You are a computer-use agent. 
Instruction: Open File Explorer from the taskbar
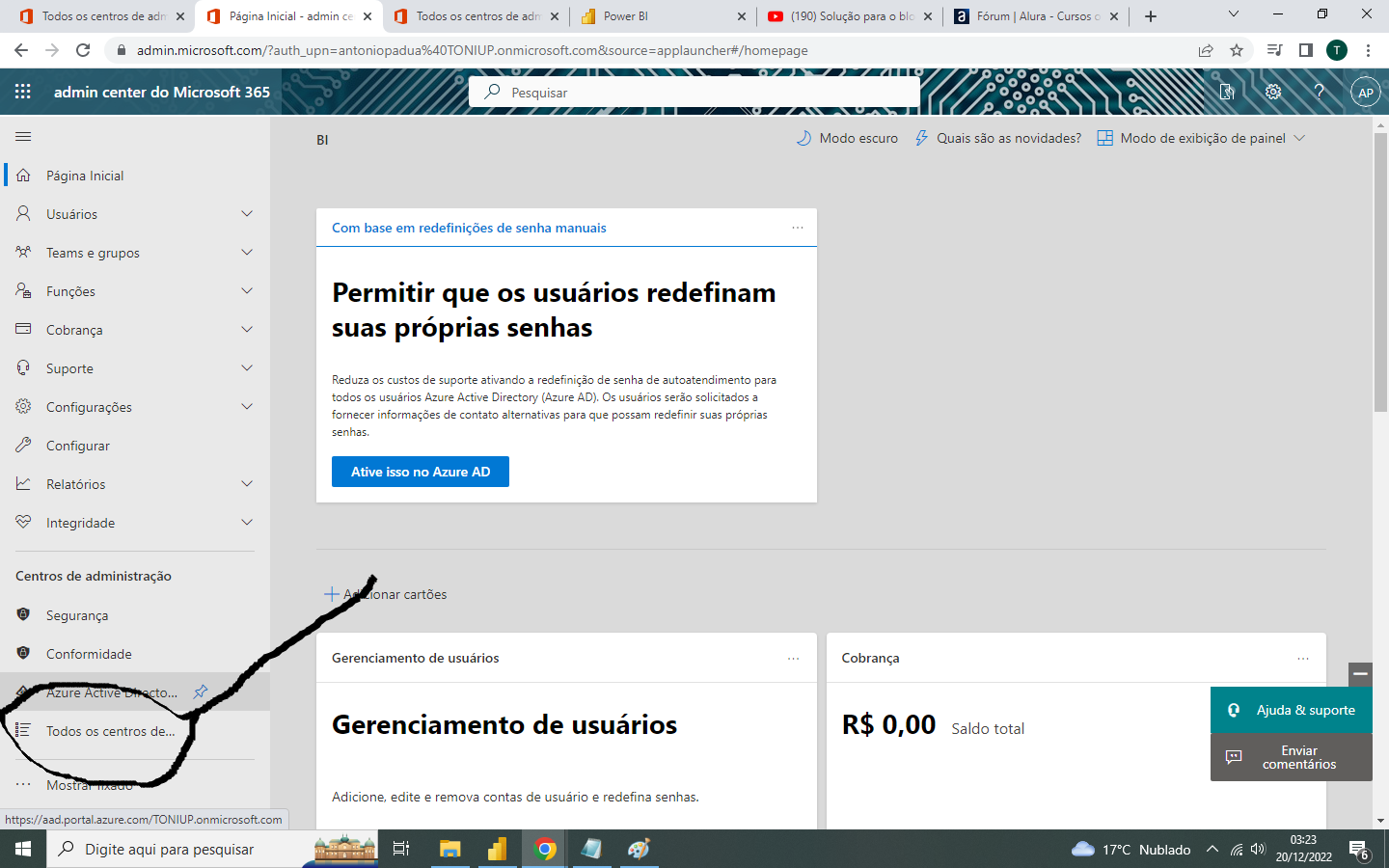point(450,849)
